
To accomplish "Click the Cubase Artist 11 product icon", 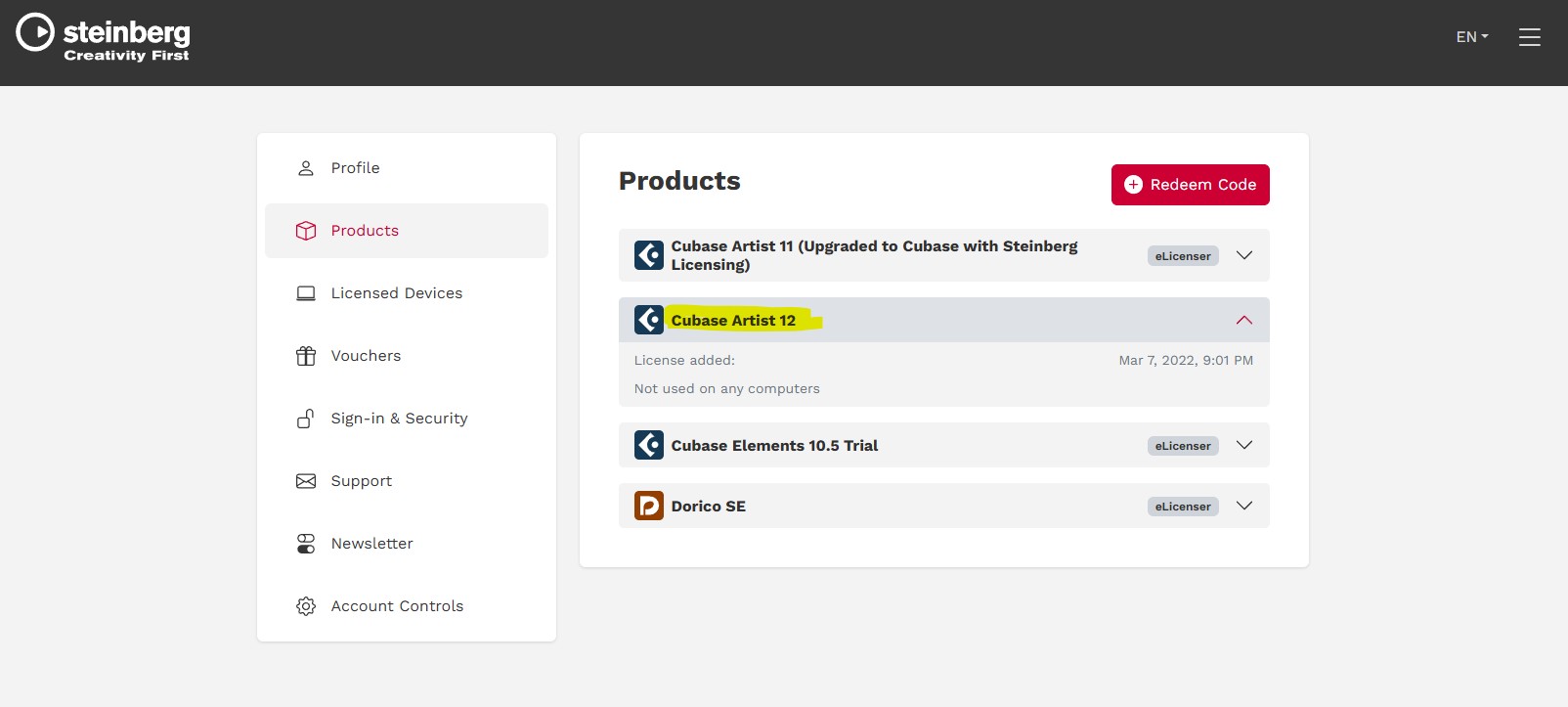I will pyautogui.click(x=649, y=255).
